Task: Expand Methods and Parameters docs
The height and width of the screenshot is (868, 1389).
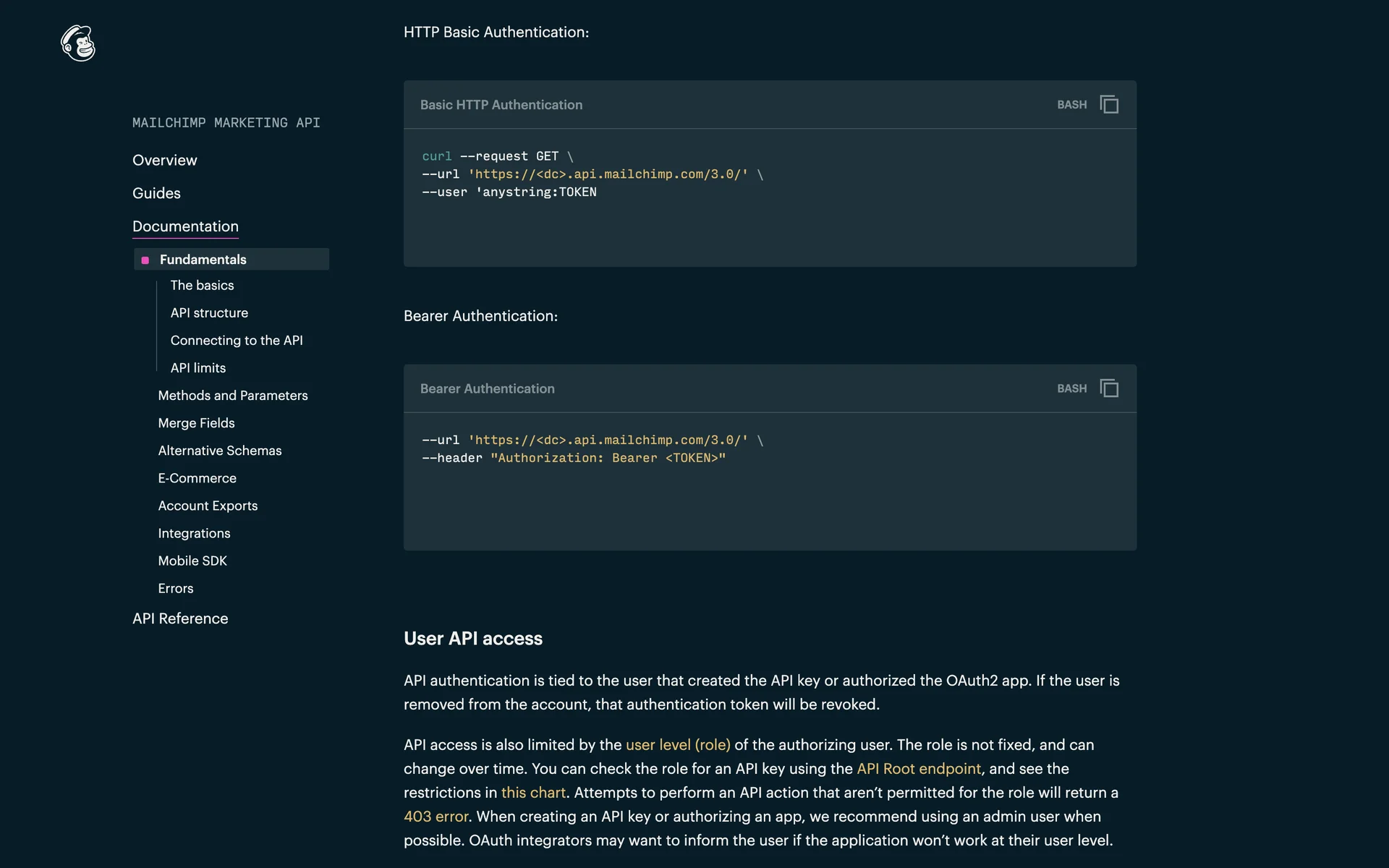Action: coord(233,396)
